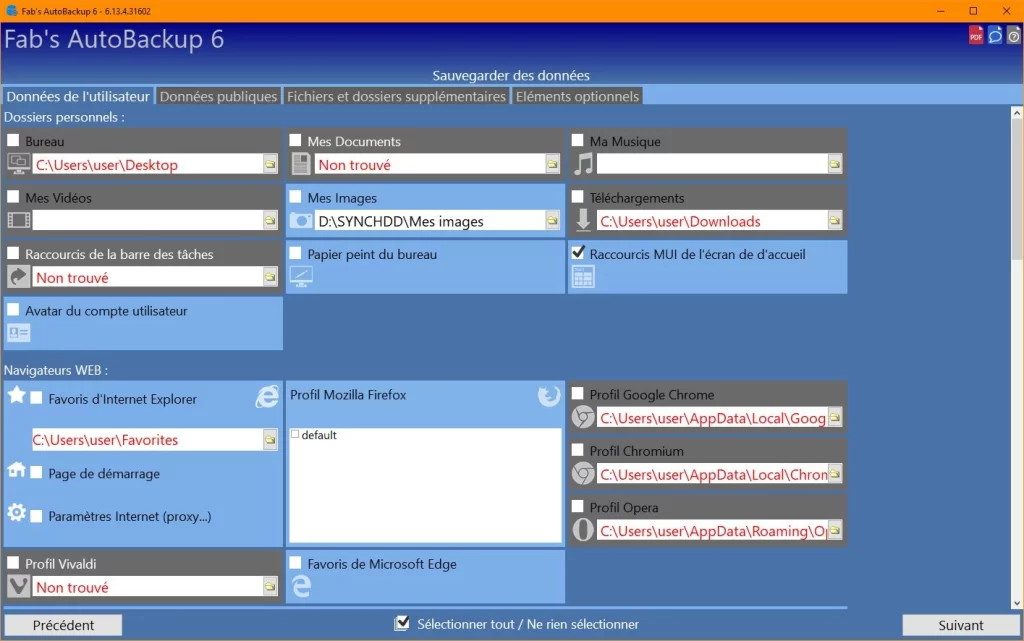Open the Données de l'utilisateur tab
1024x641 pixels.
click(x=78, y=96)
